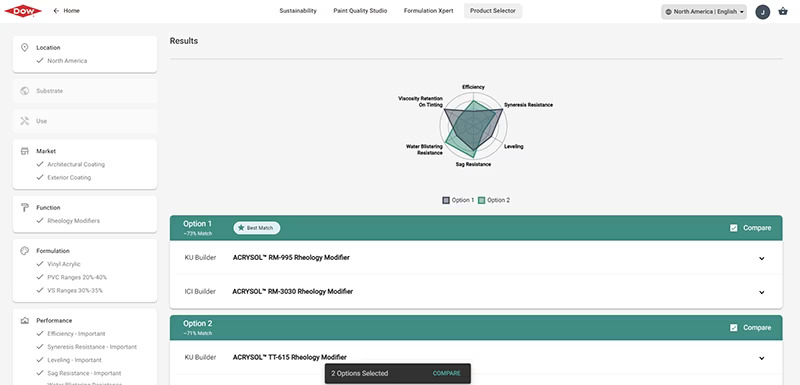This screenshot has width=800, height=385.
Task: Uncheck Compare for Option 2
Action: click(x=734, y=327)
